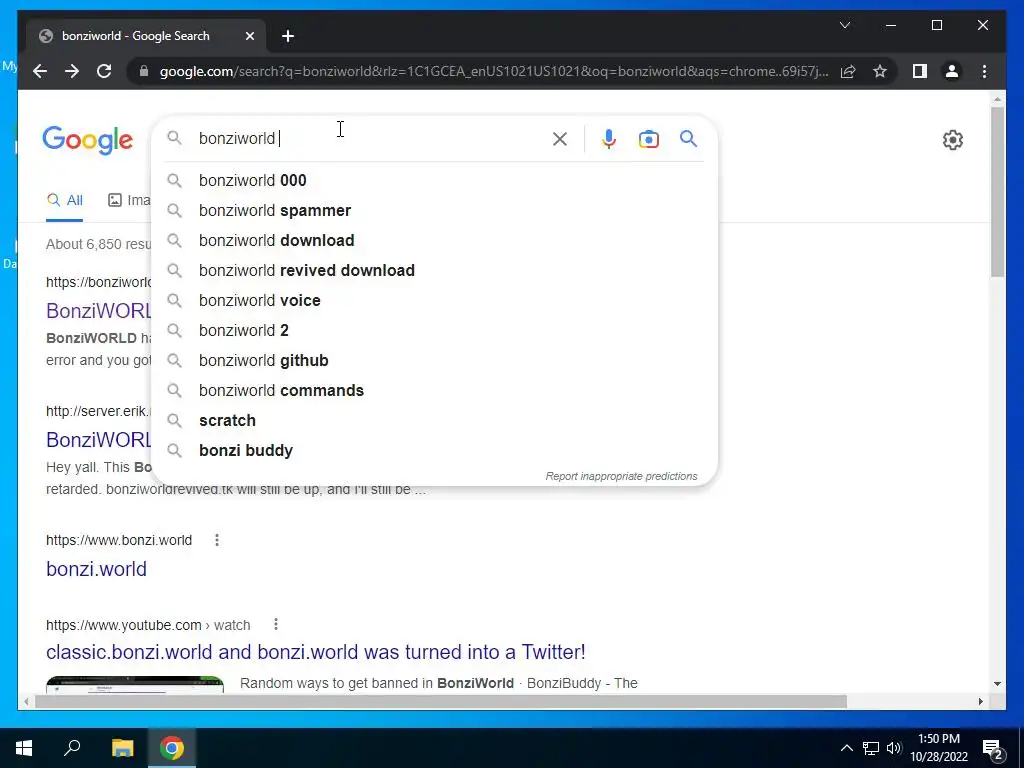View site information padlock icon
Viewport: 1024px width, 768px height.
144,71
